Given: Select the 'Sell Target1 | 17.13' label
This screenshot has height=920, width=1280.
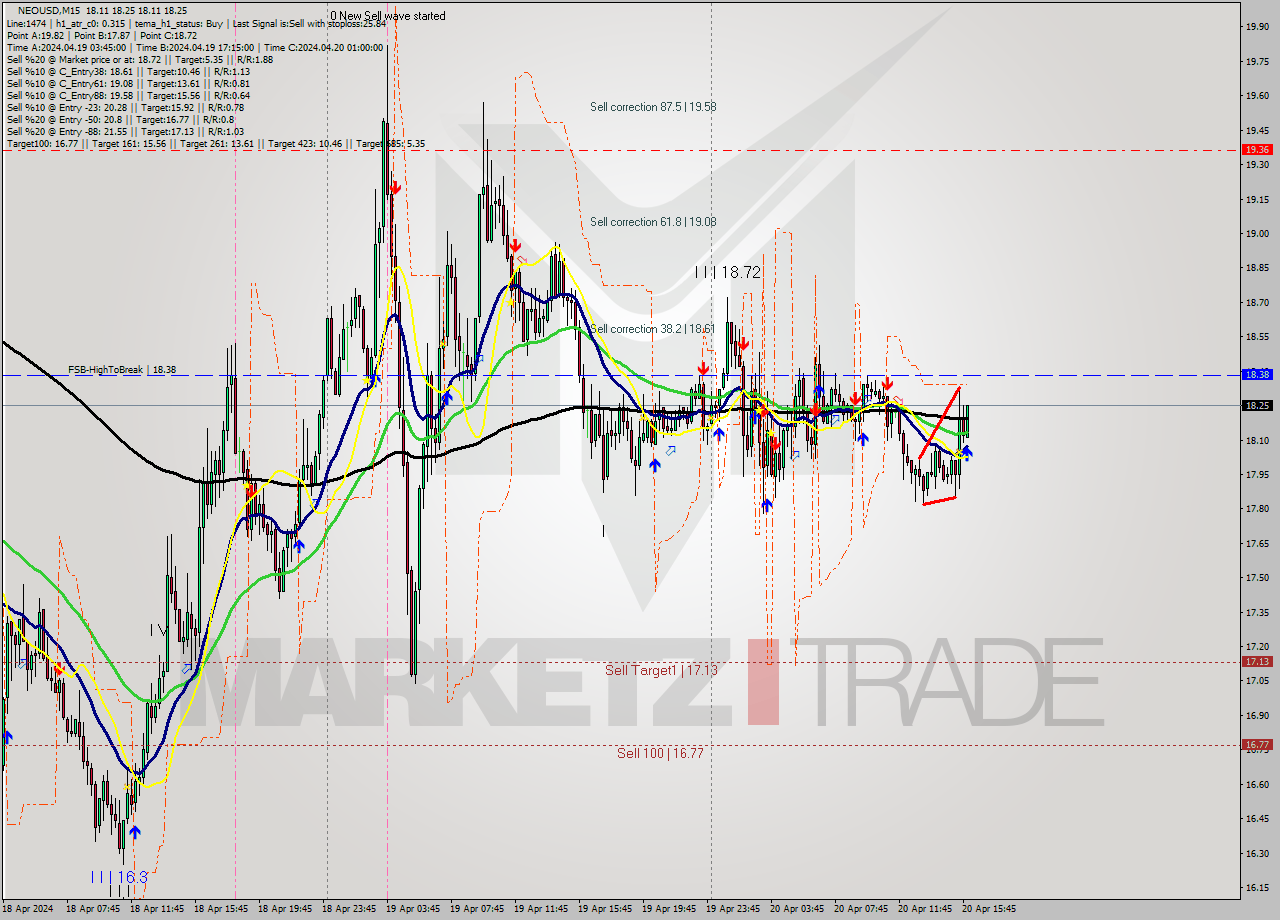Looking at the screenshot, I should [x=661, y=670].
